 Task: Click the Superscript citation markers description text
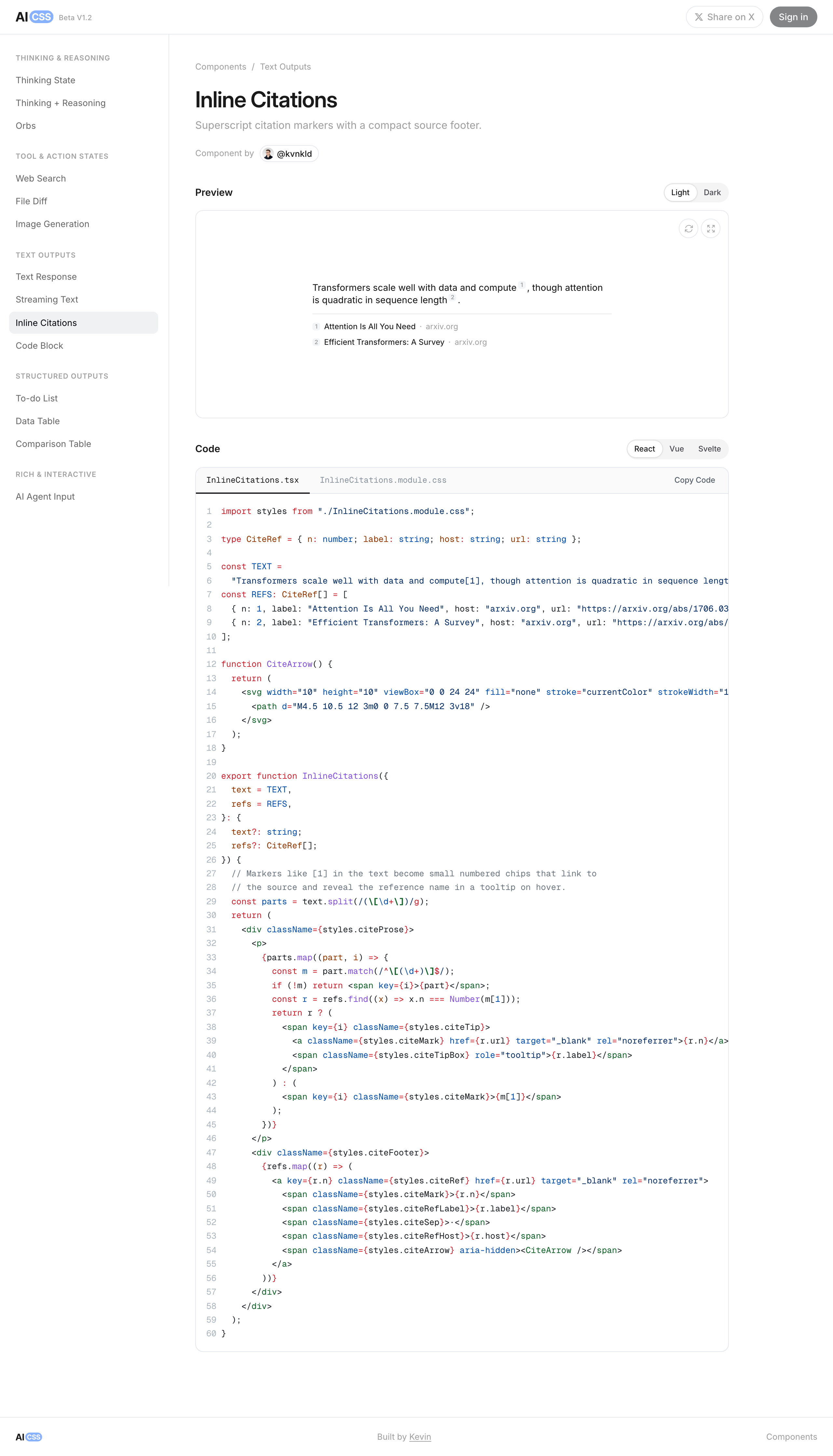click(338, 125)
